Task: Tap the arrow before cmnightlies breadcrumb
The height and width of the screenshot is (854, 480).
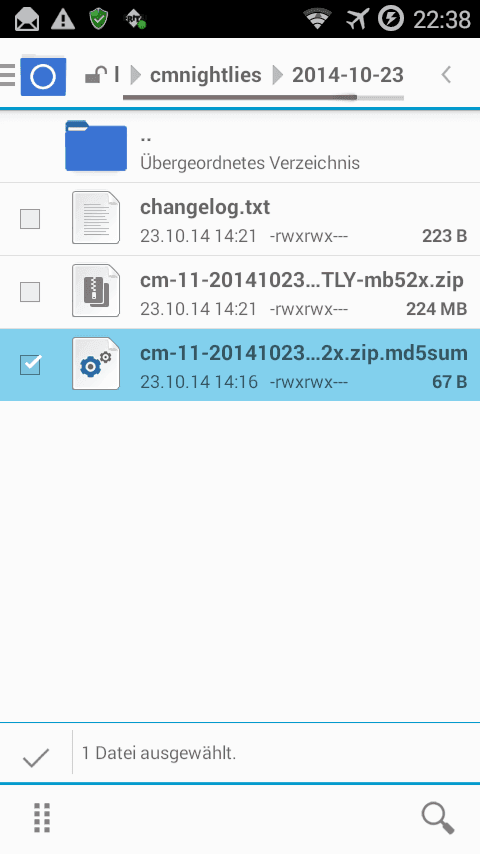Action: (x=136, y=75)
